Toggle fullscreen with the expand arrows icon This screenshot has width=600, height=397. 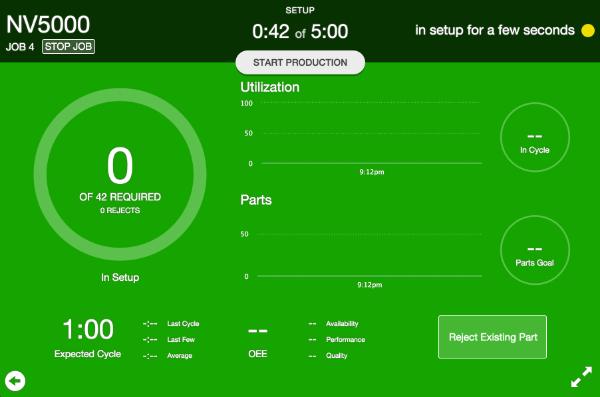[x=581, y=377]
